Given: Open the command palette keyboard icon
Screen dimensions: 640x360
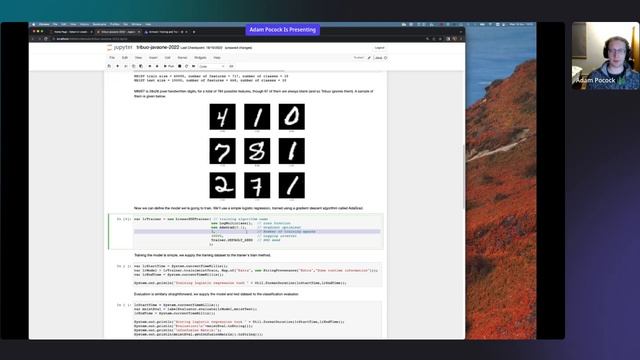Looking at the screenshot, I should point(231,66).
